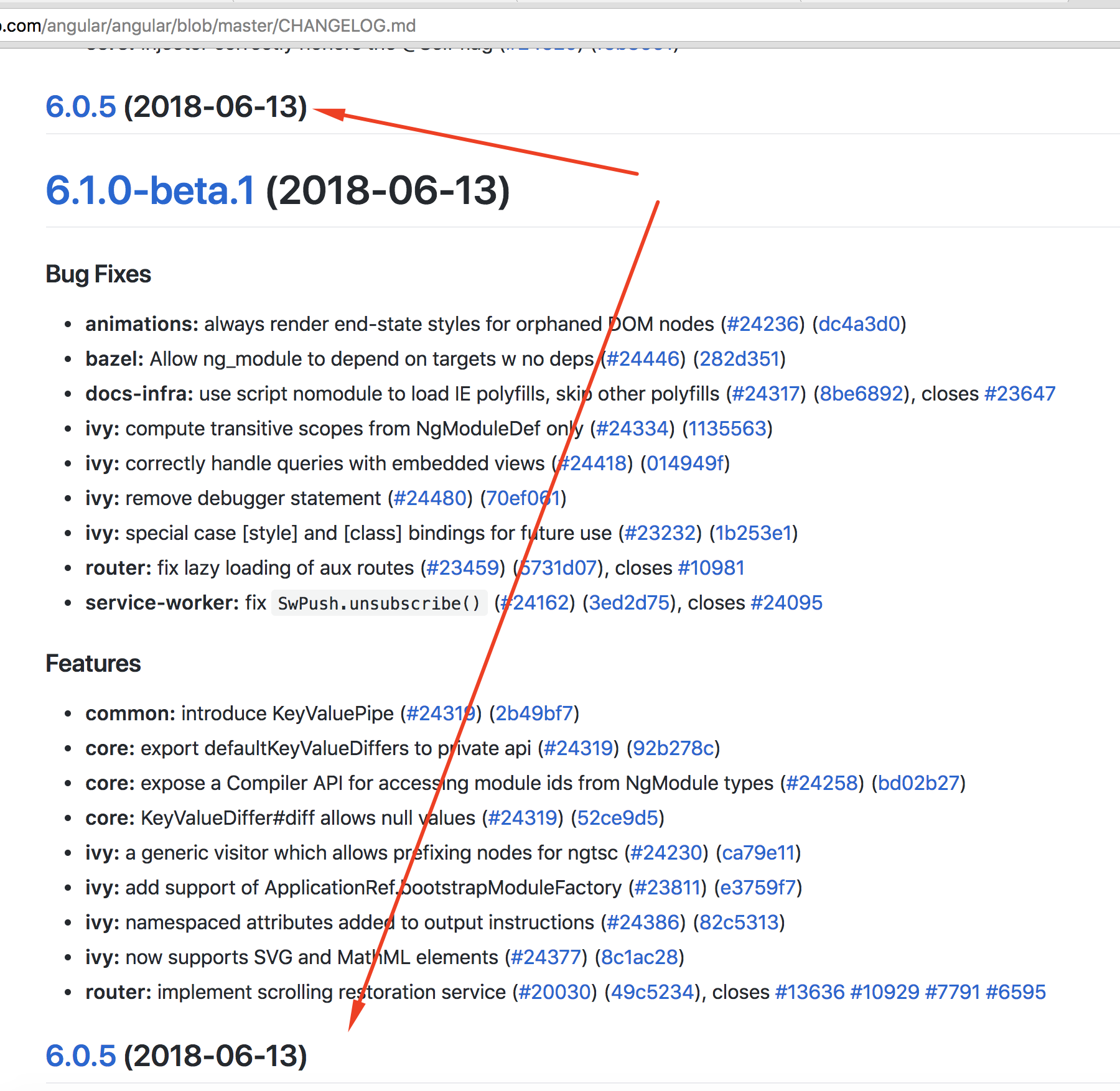Open service-worker SwPush fix #24162

[x=537, y=602]
